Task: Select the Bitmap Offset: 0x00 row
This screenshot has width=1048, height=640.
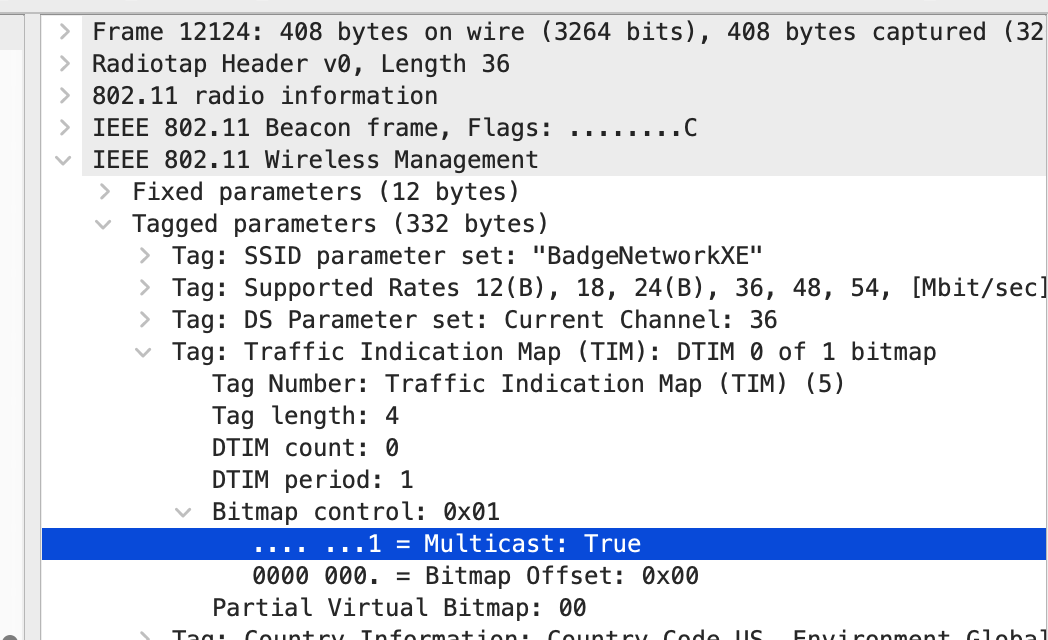Action: click(x=475, y=576)
